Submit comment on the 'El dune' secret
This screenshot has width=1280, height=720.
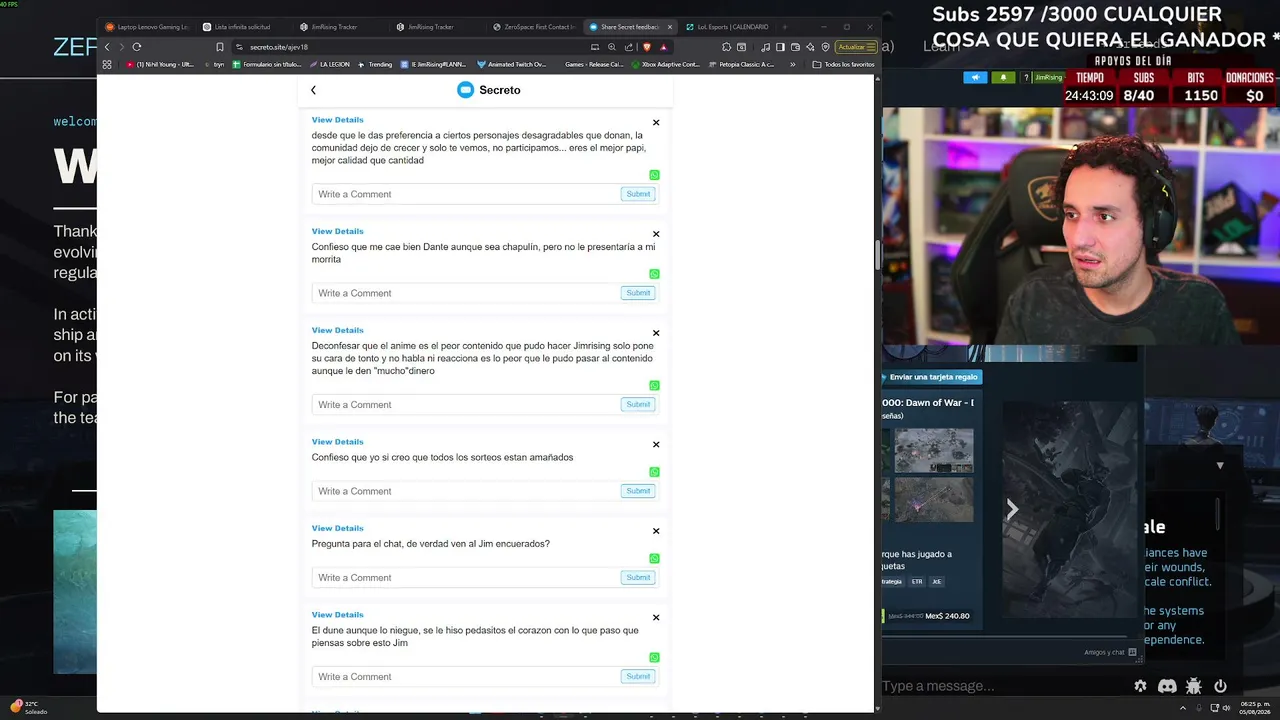coord(638,676)
